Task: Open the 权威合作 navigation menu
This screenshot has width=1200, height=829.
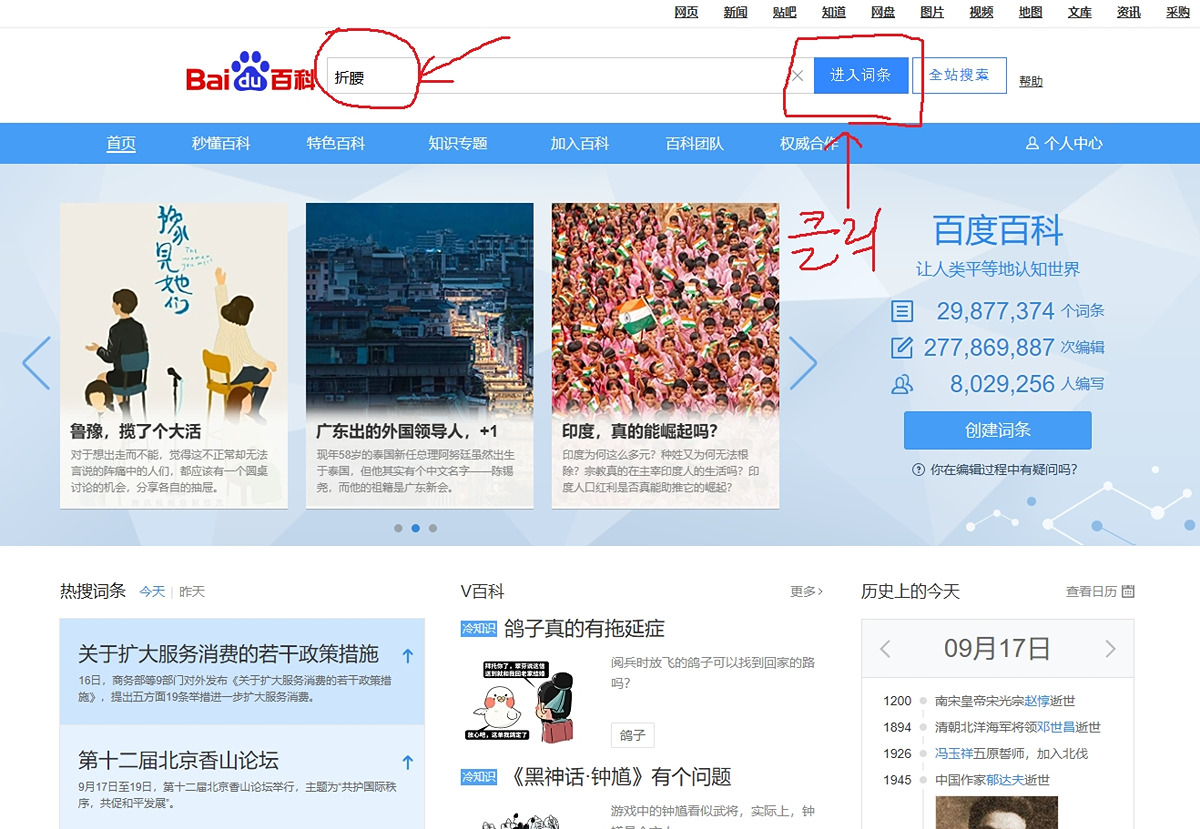Action: click(810, 143)
